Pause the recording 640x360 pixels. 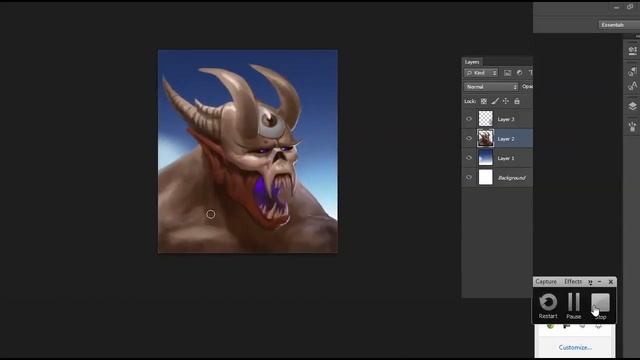573,306
